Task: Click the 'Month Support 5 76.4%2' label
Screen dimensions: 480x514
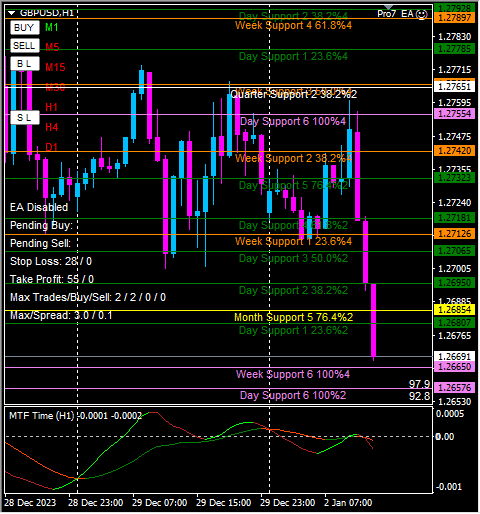Action: (293, 317)
